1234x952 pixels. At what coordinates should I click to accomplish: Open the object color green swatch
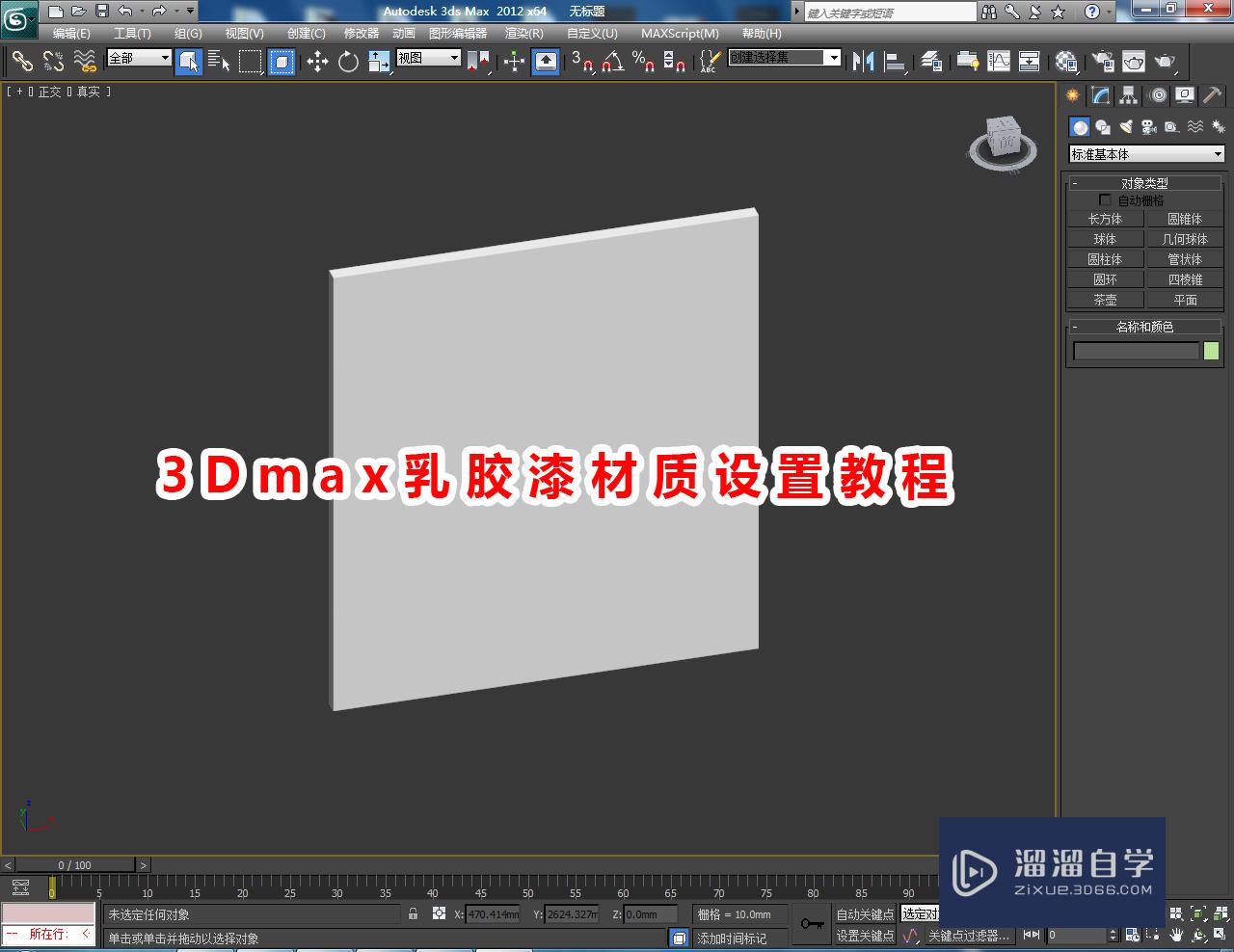click(1212, 352)
